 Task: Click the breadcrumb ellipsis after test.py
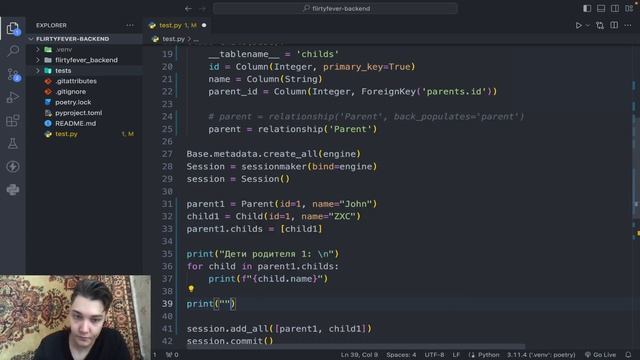coord(196,40)
